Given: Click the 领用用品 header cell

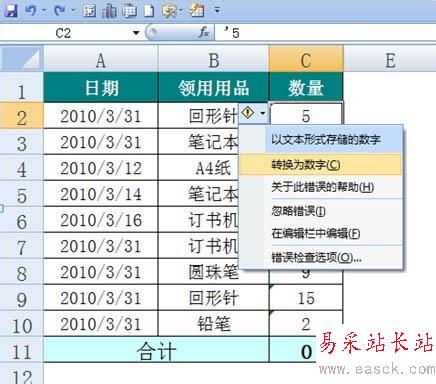Looking at the screenshot, I should 213,87.
